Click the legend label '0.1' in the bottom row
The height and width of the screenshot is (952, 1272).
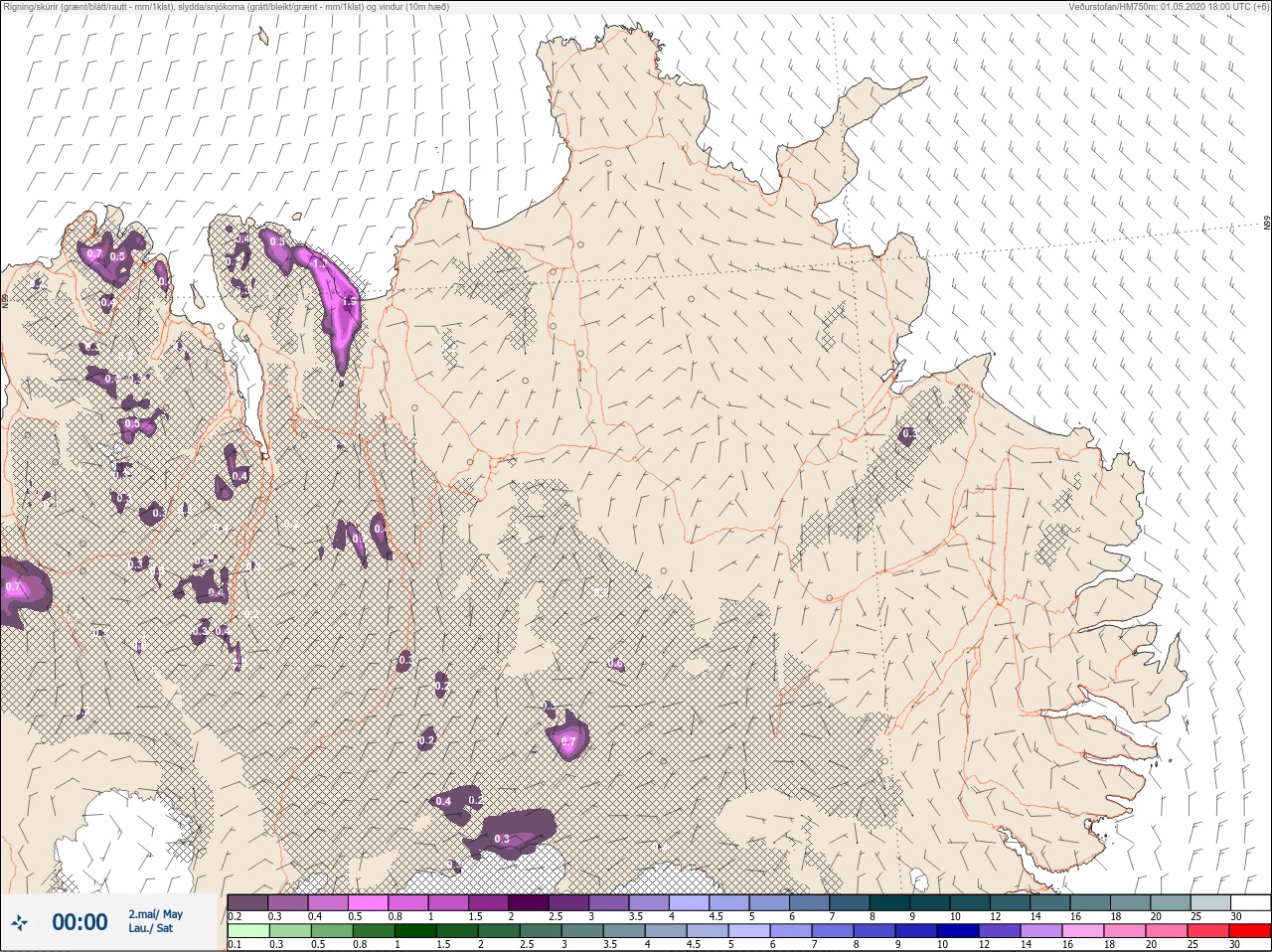click(x=235, y=945)
